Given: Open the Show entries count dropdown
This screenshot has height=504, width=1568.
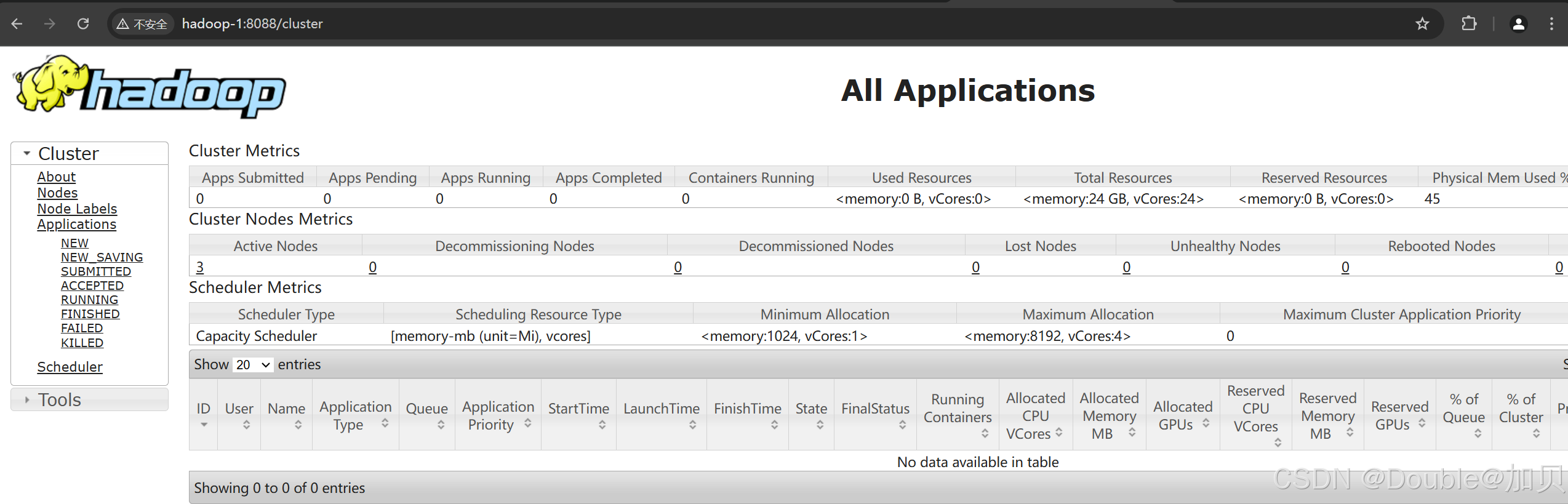Looking at the screenshot, I should point(252,364).
